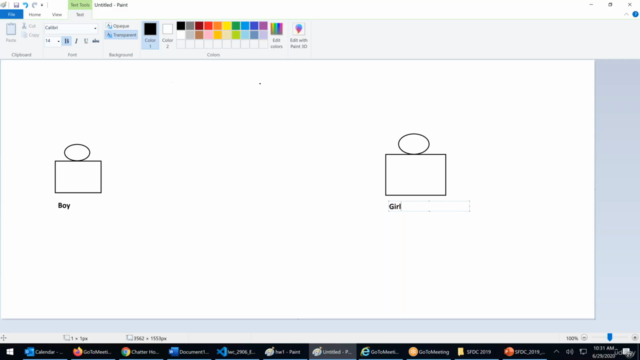Click the 100% zoom level text
Screen dimensions: 640x360
tap(572, 338)
